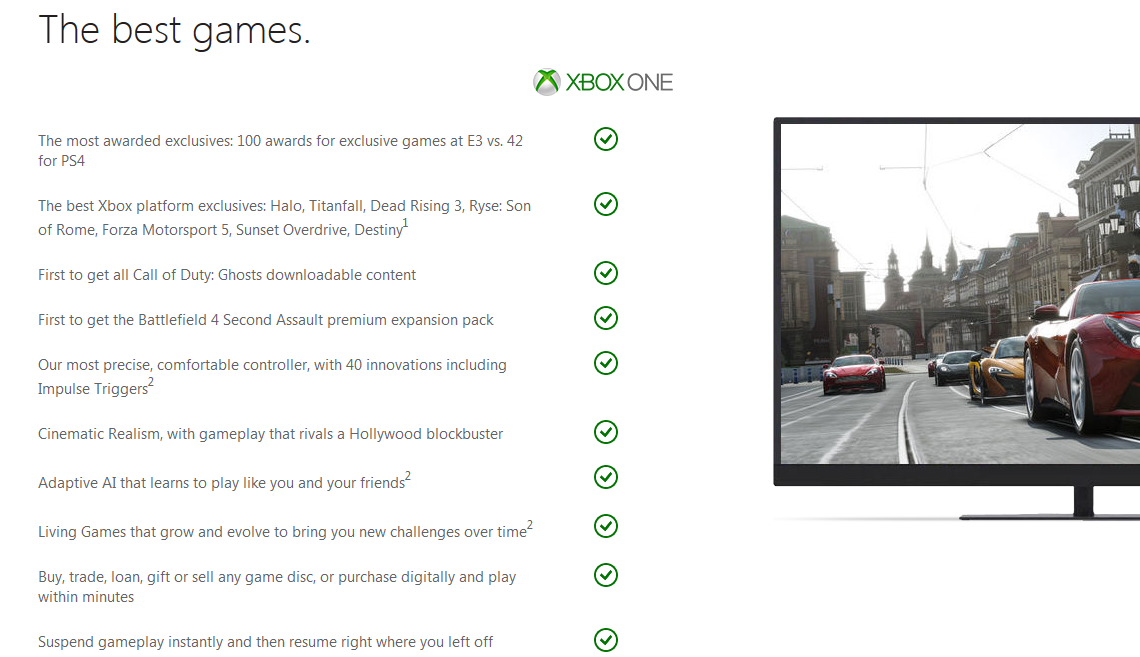This screenshot has height=657, width=1140.
Task: Click the heading The best games
Action: 175,30
